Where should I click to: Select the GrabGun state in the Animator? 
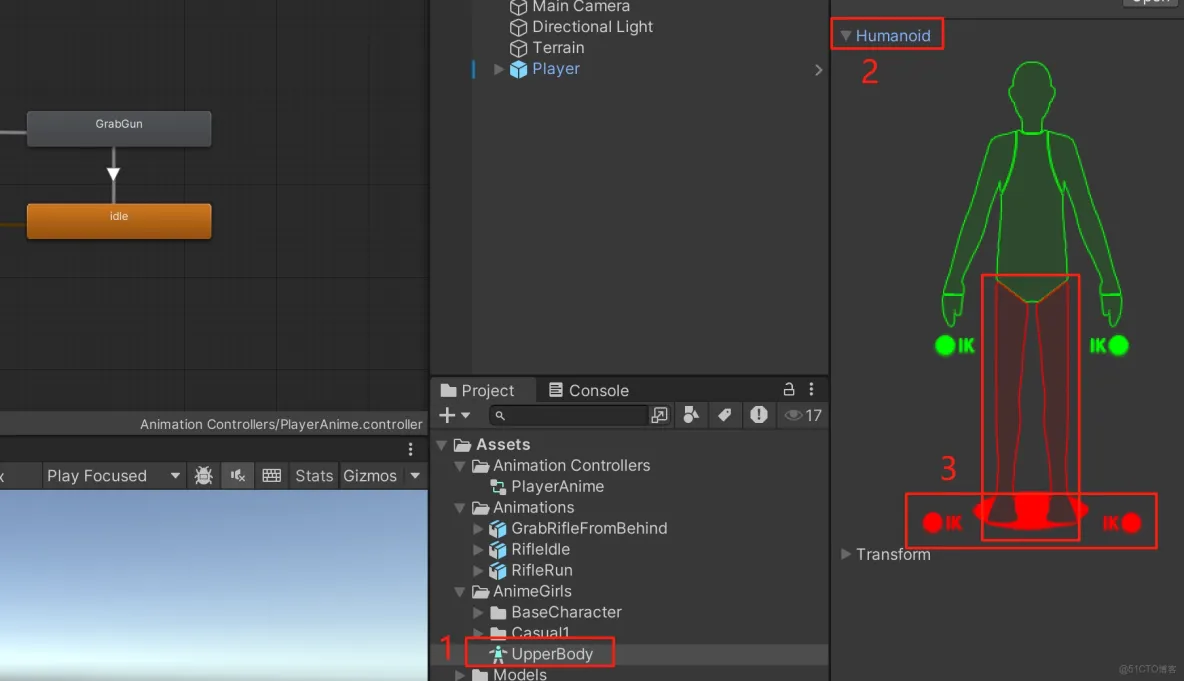[118, 128]
